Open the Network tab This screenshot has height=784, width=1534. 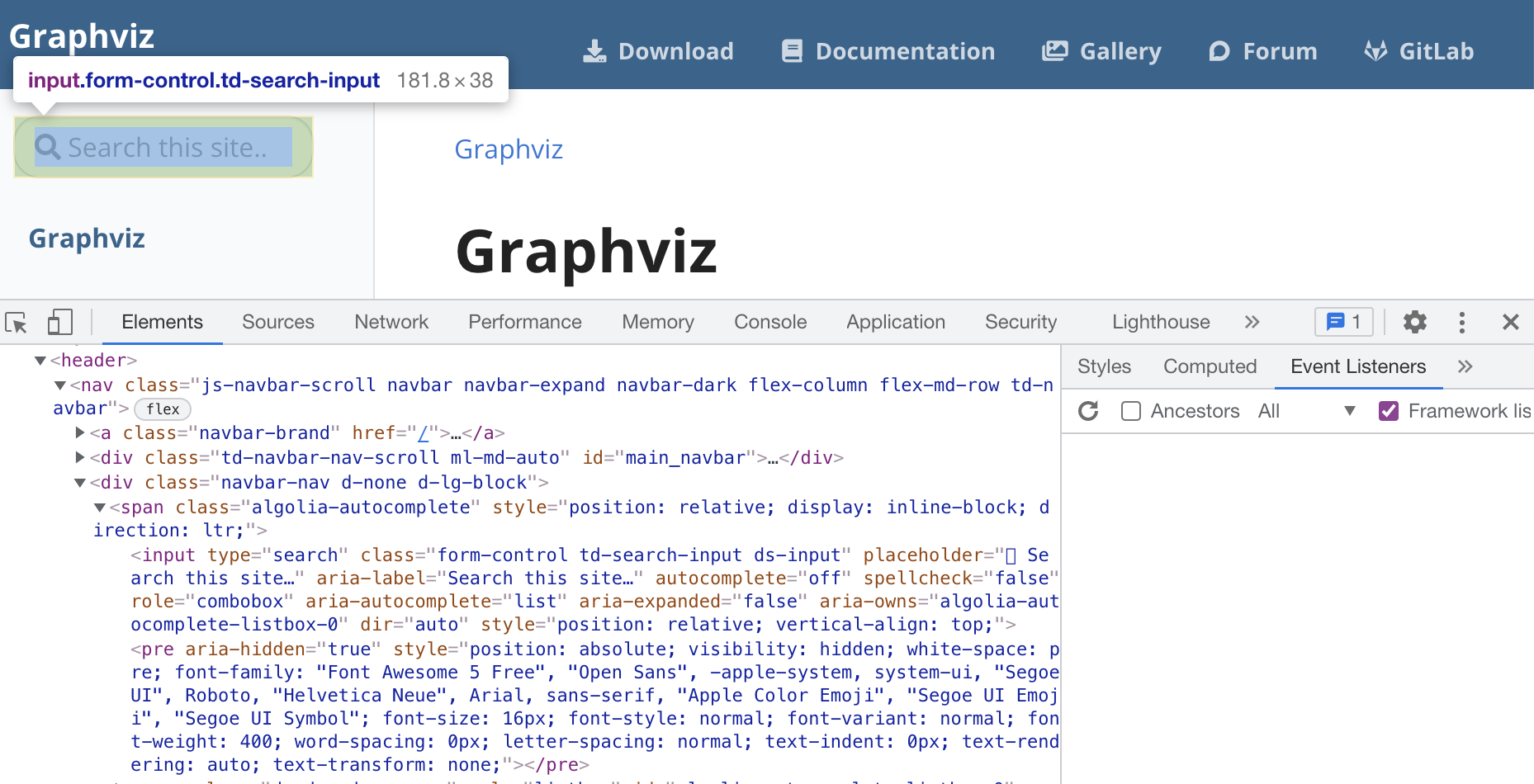pos(391,322)
